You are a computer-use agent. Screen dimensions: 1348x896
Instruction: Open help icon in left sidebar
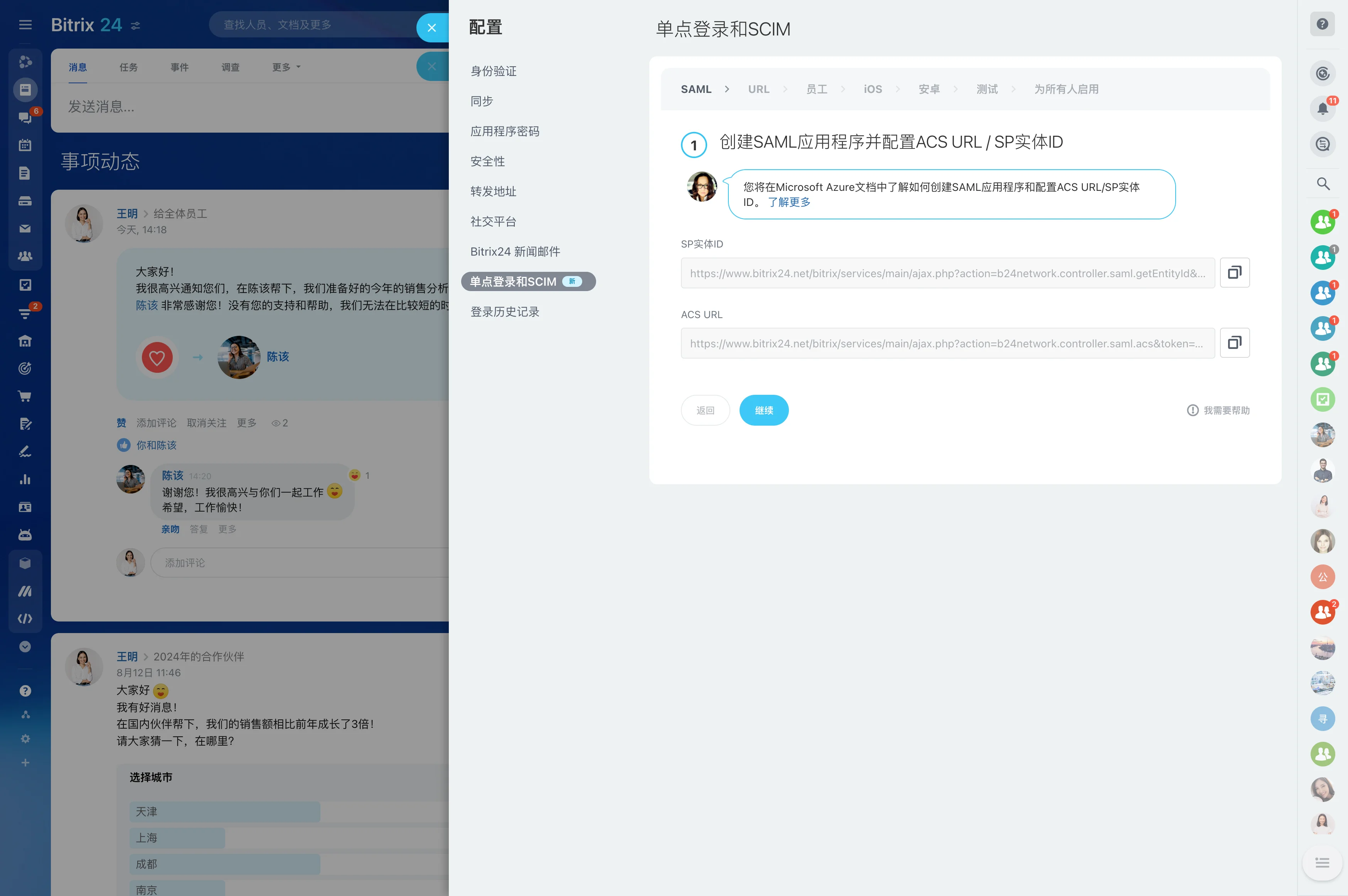(25, 691)
